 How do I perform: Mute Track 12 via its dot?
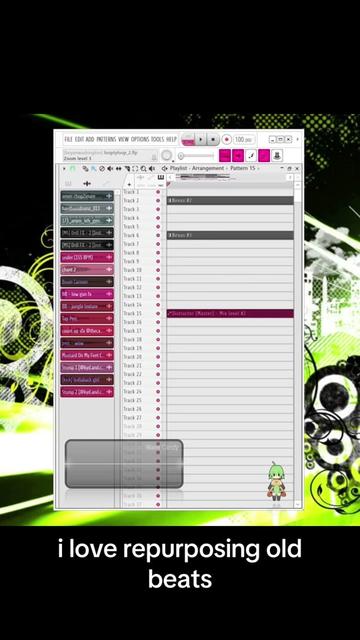pos(158,287)
